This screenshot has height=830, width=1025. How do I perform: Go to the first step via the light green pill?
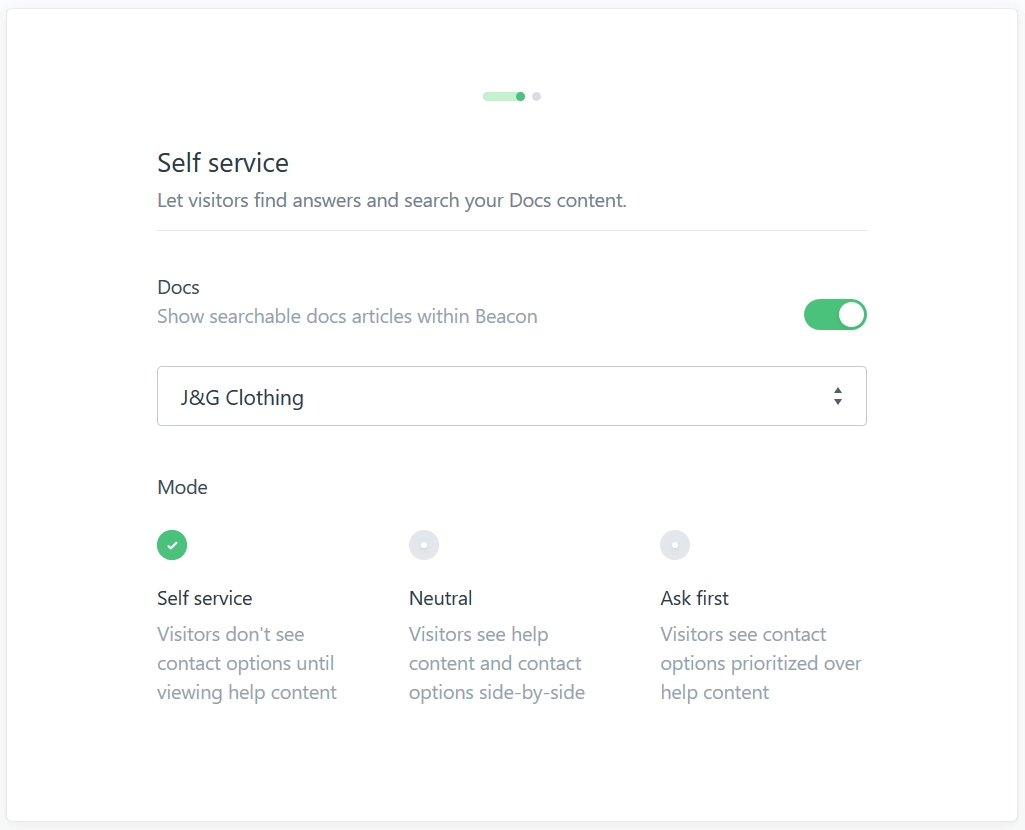pyautogui.click(x=499, y=97)
